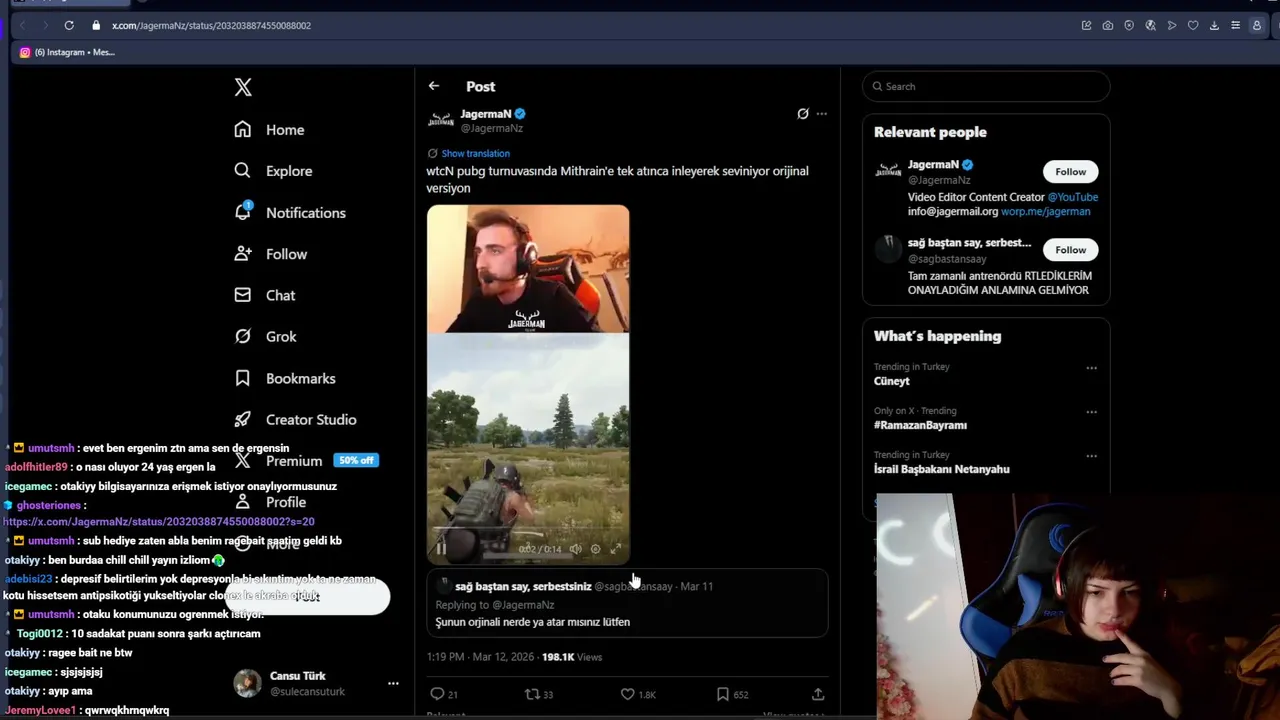Open the Cüneyt trending topic
Viewport: 1280px width, 720px height.
(891, 381)
